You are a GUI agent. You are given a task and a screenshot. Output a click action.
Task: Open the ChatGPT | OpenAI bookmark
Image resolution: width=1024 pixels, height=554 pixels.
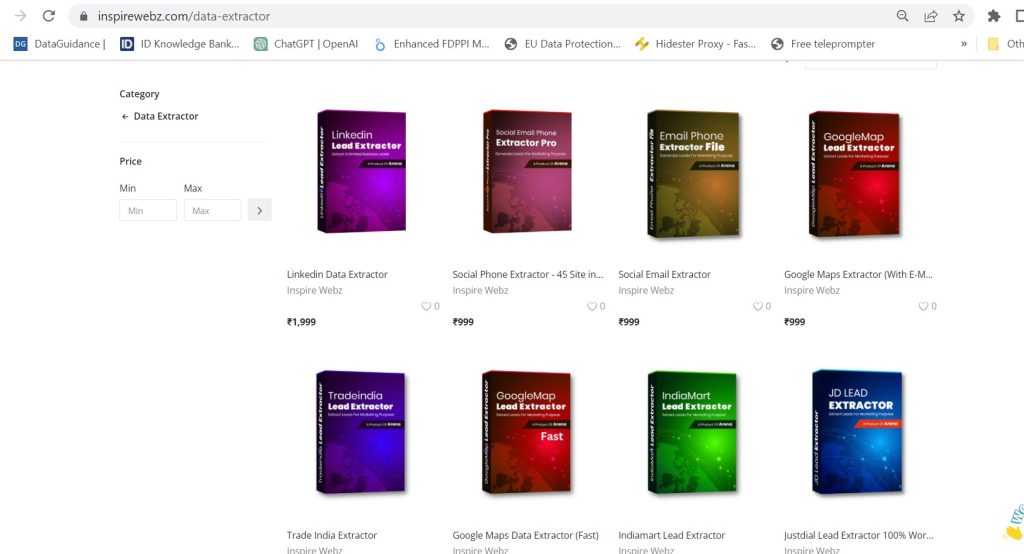click(306, 44)
